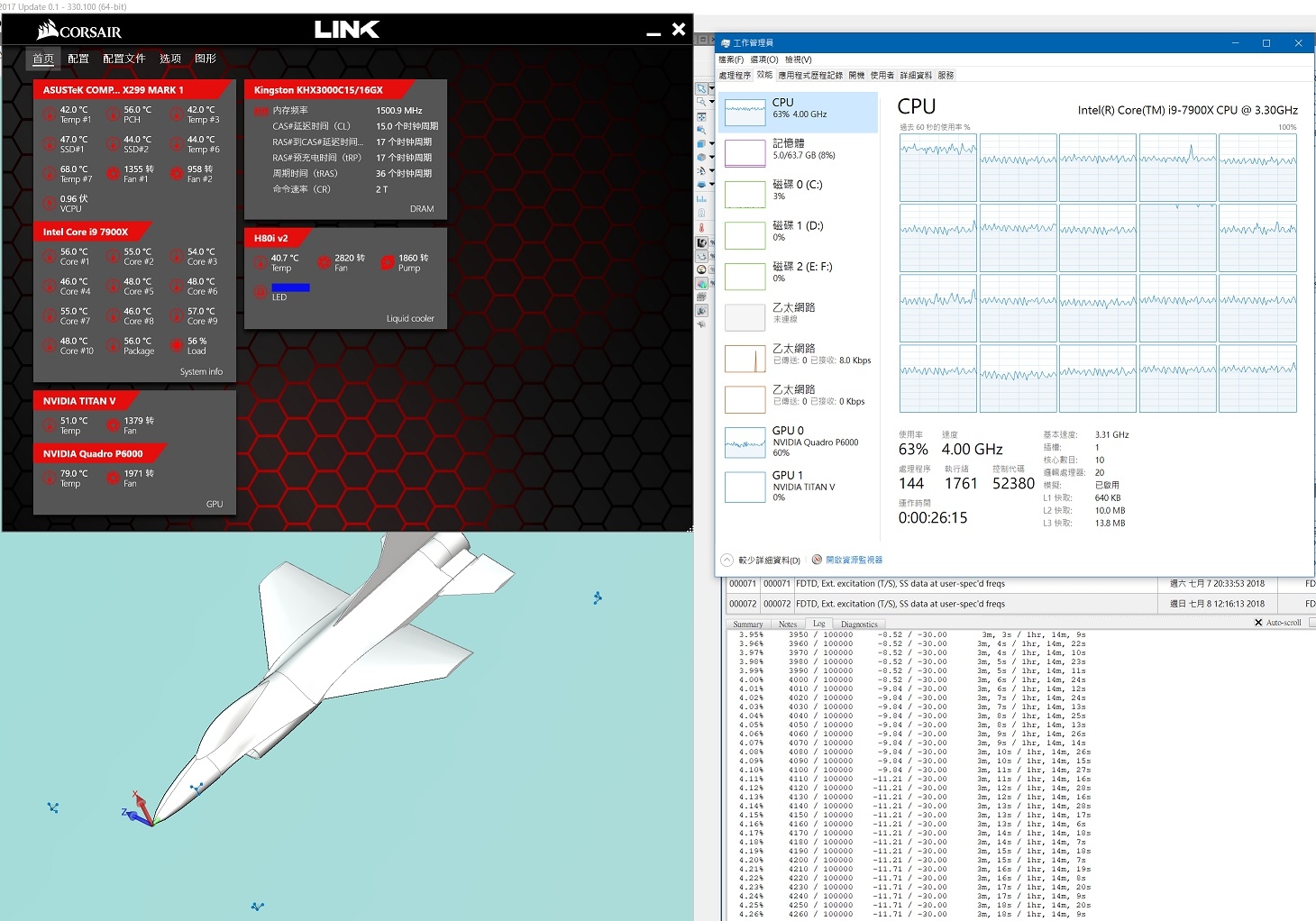This screenshot has width=1316, height=921.
Task: Open the 配置文件 tab in Corsair Link
Action: pyautogui.click(x=124, y=59)
